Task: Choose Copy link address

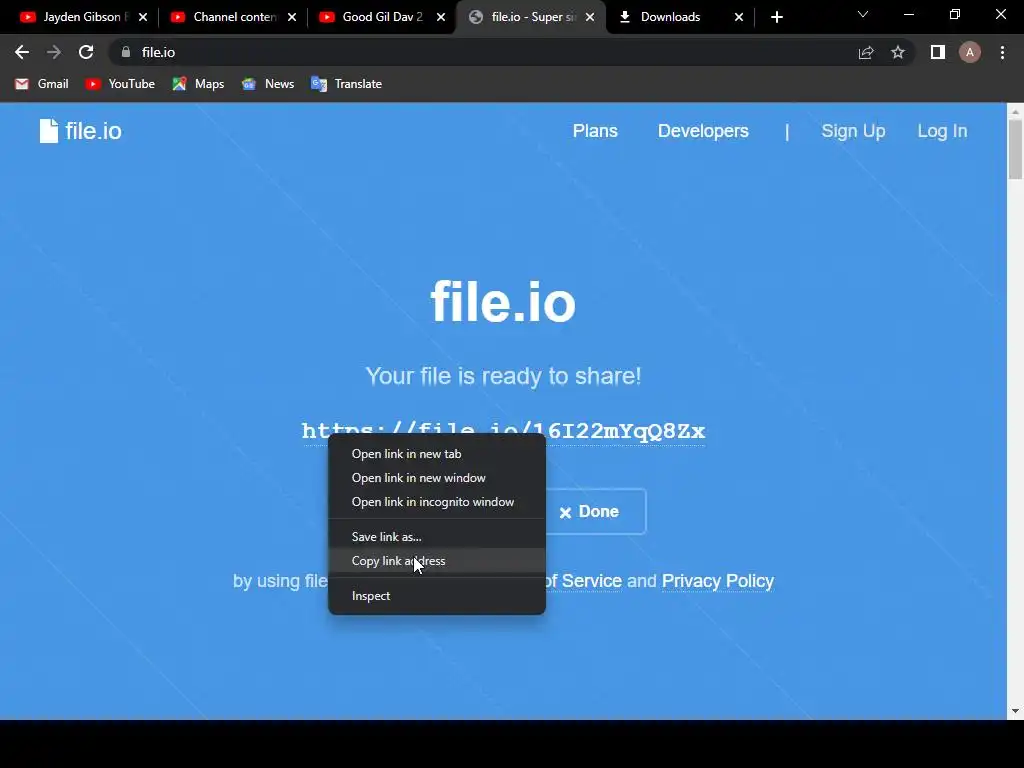Action: click(437, 561)
